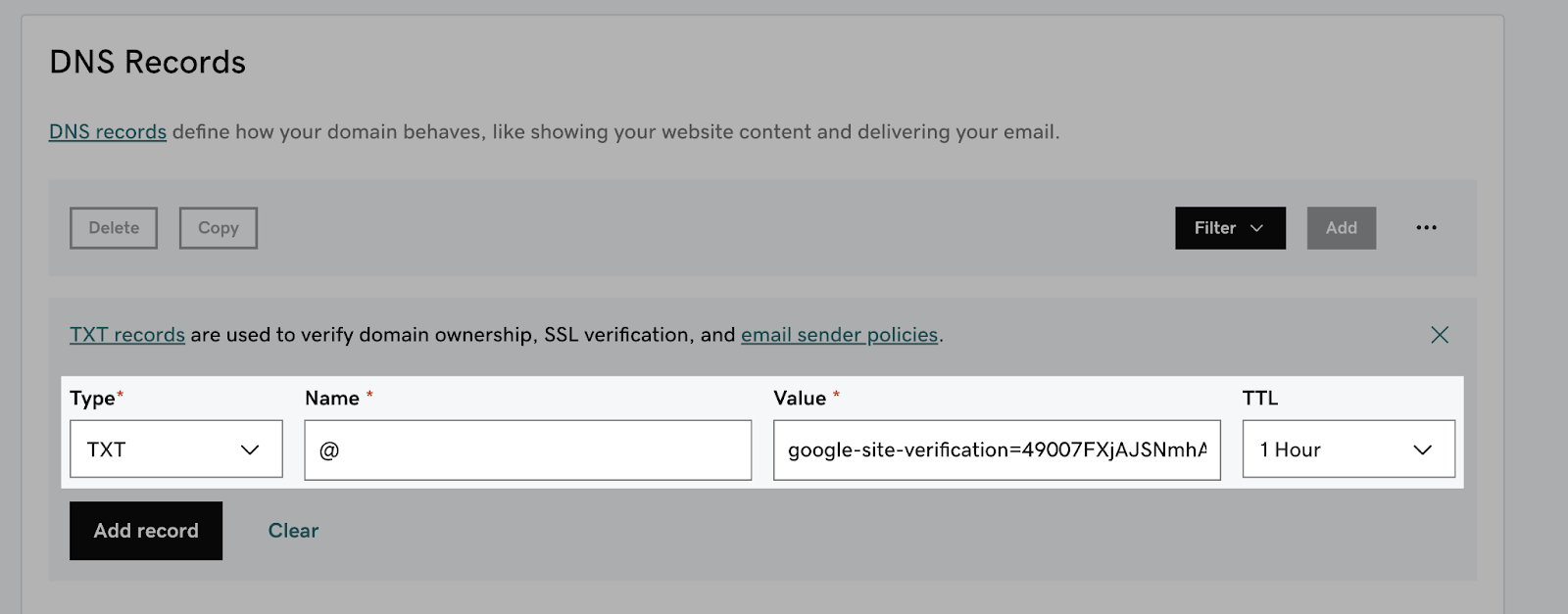
Task: Open the DNS records help link
Action: [x=108, y=132]
